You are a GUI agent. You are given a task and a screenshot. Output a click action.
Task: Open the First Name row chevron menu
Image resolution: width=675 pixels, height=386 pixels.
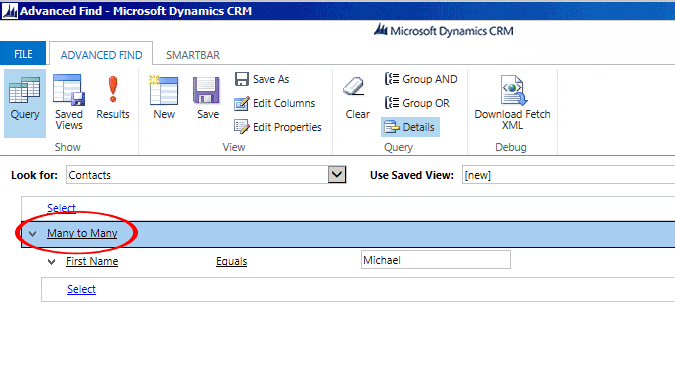pos(52,262)
